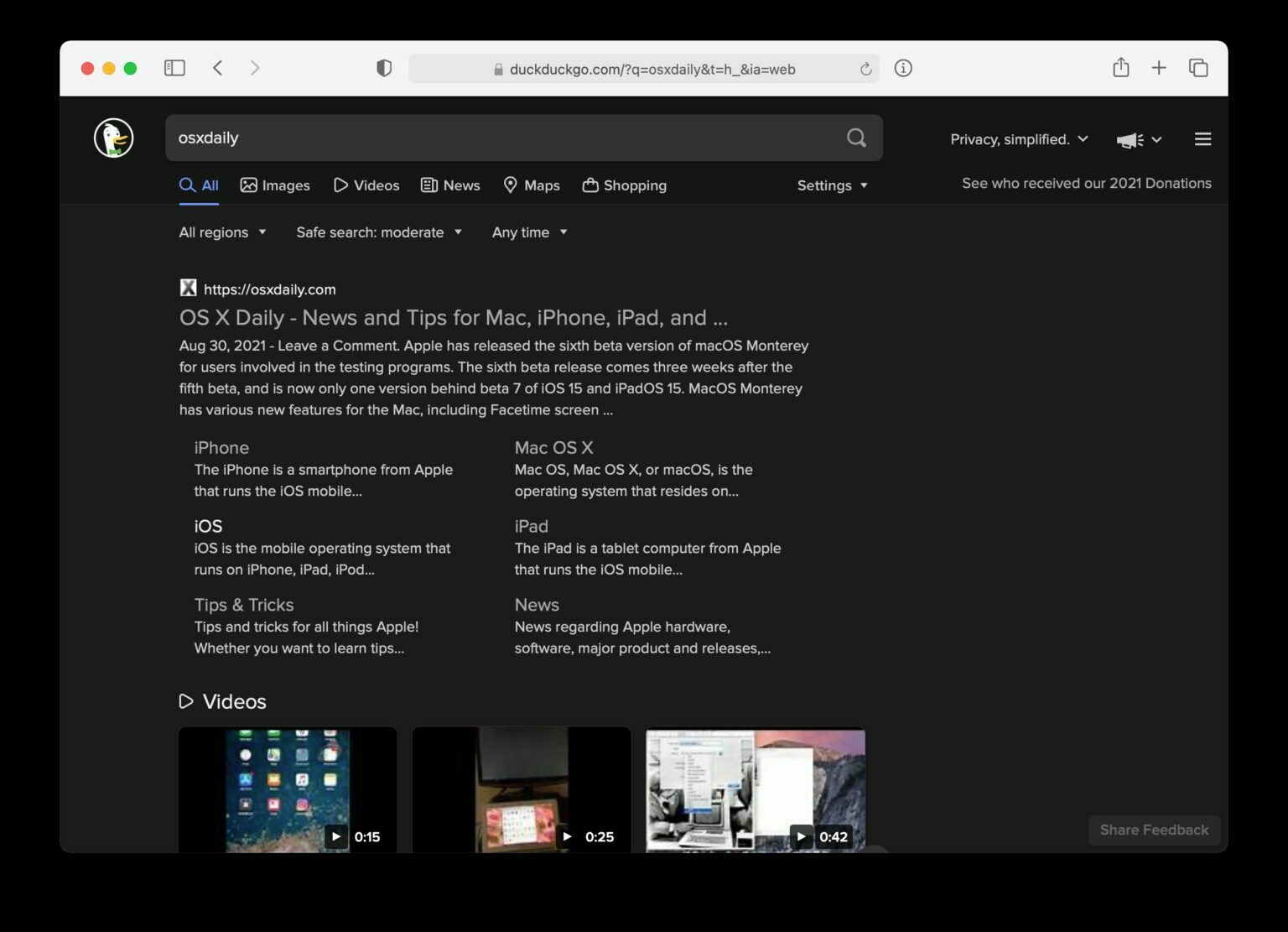Click the Tips & Tricks sitelink description
1288x932 pixels.
pyautogui.click(x=306, y=638)
